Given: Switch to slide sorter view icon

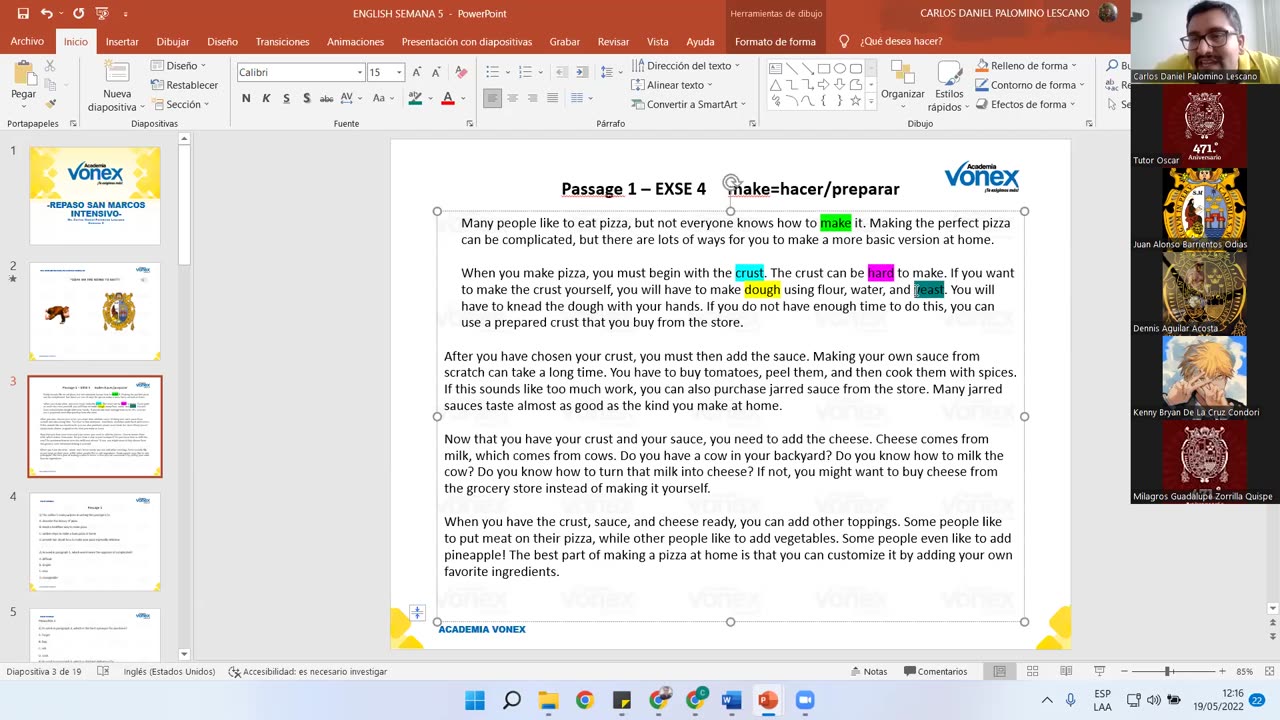Looking at the screenshot, I should point(1033,671).
